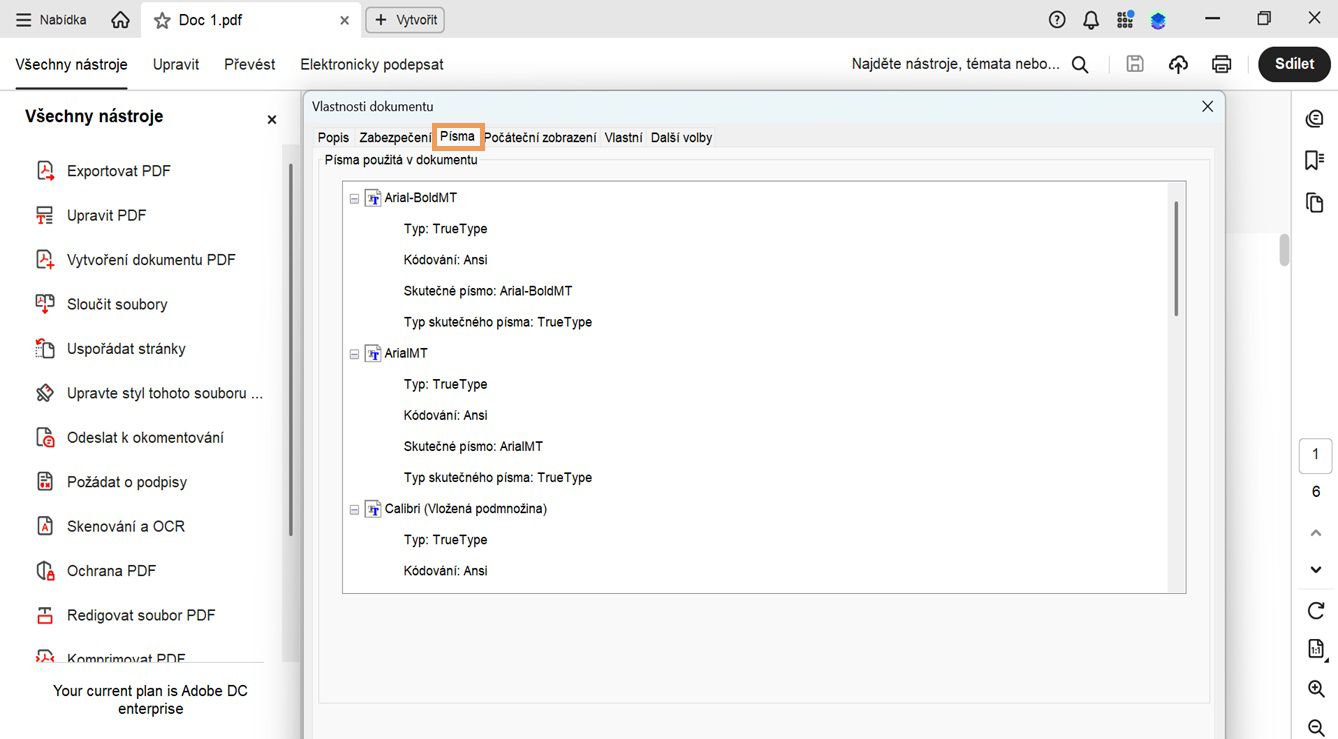The image size is (1338, 739).
Task: Switch to the Popis tab
Action: pos(333,137)
